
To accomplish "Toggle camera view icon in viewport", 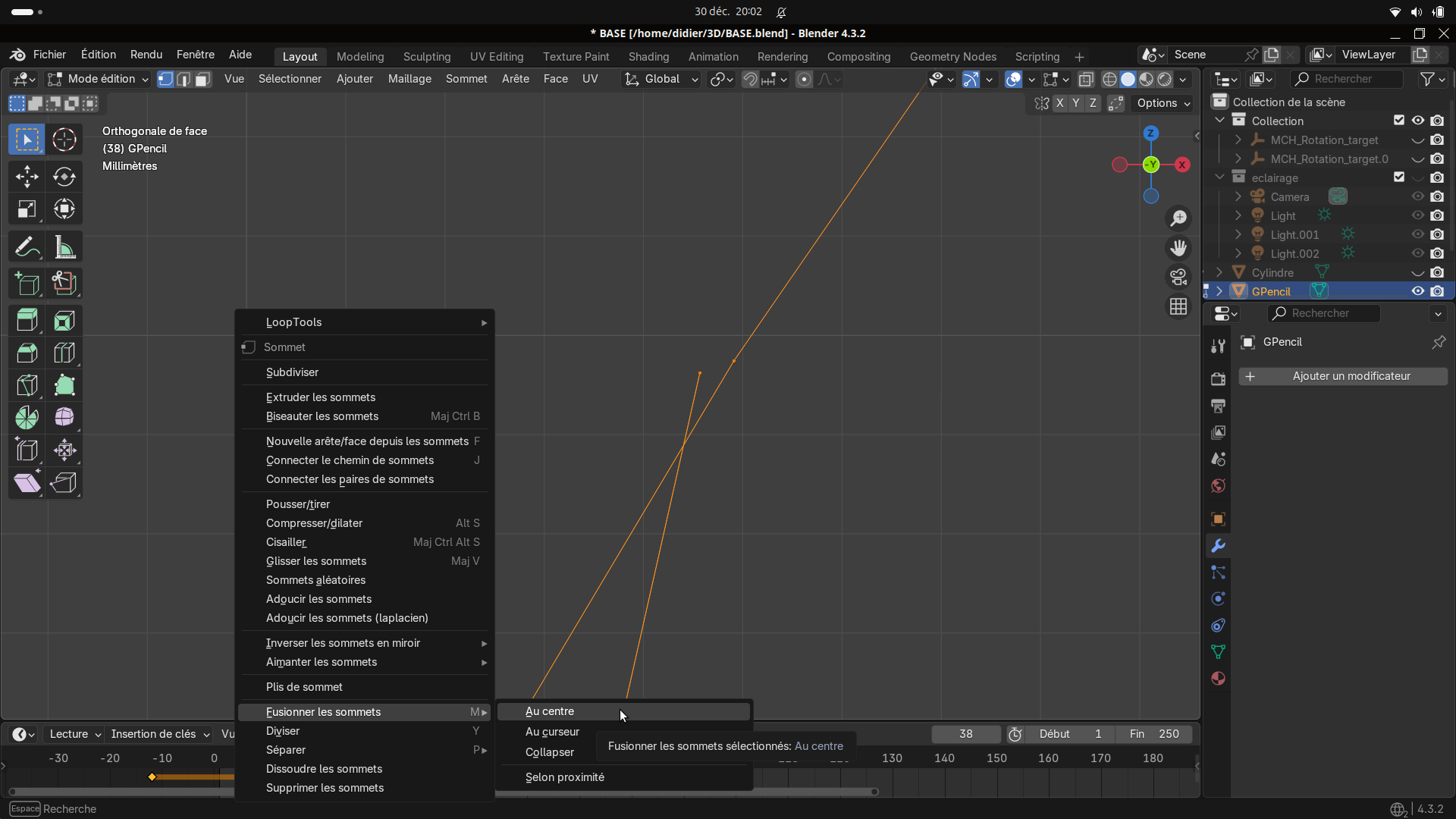I will click(1178, 277).
